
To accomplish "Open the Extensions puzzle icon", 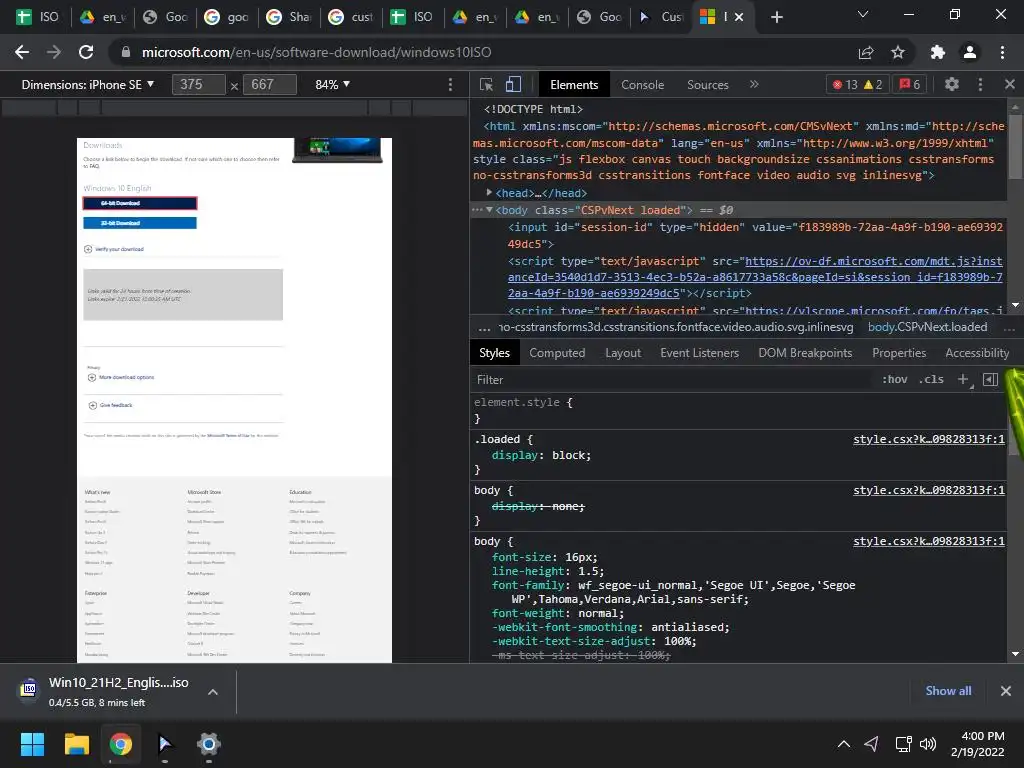I will pos(938,52).
